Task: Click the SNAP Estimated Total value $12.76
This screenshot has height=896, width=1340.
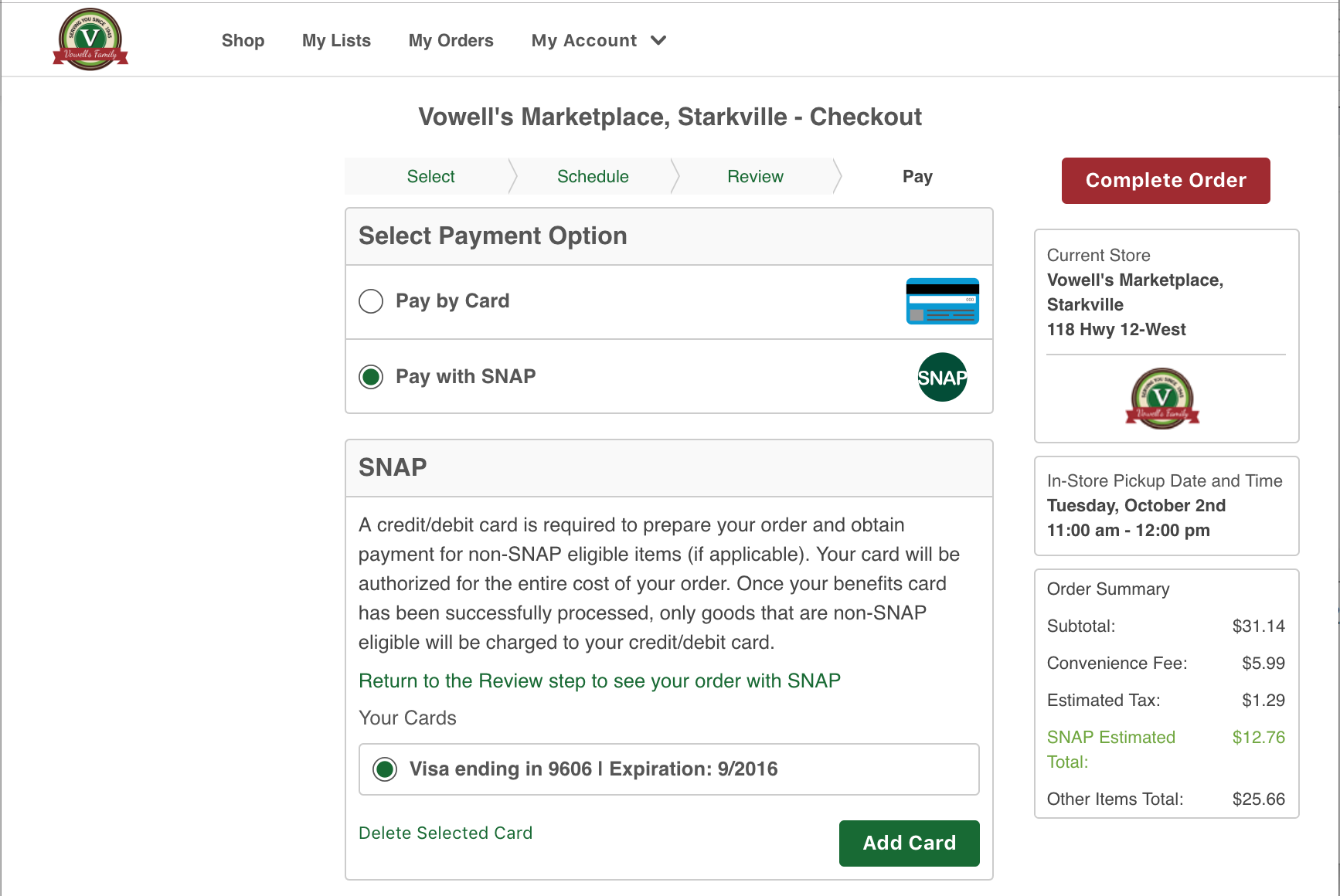Action: pos(1258,738)
